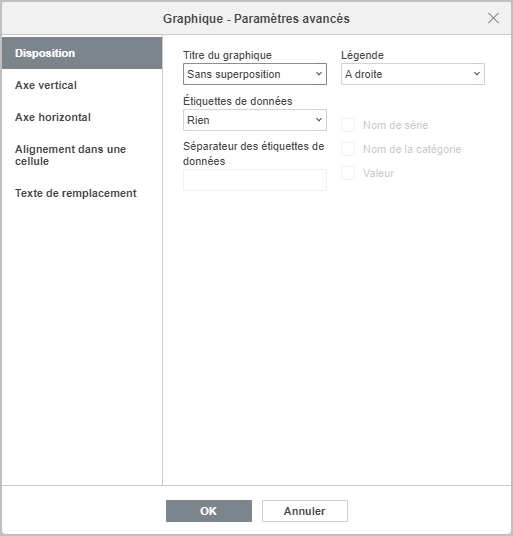Select the Disposition tab
The width and height of the screenshot is (513, 536).
coord(82,53)
